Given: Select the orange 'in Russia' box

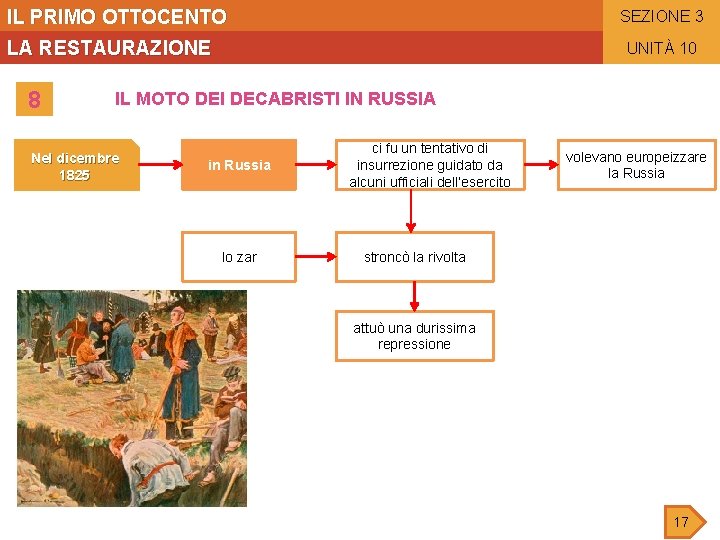Looking at the screenshot, I should (x=239, y=165).
